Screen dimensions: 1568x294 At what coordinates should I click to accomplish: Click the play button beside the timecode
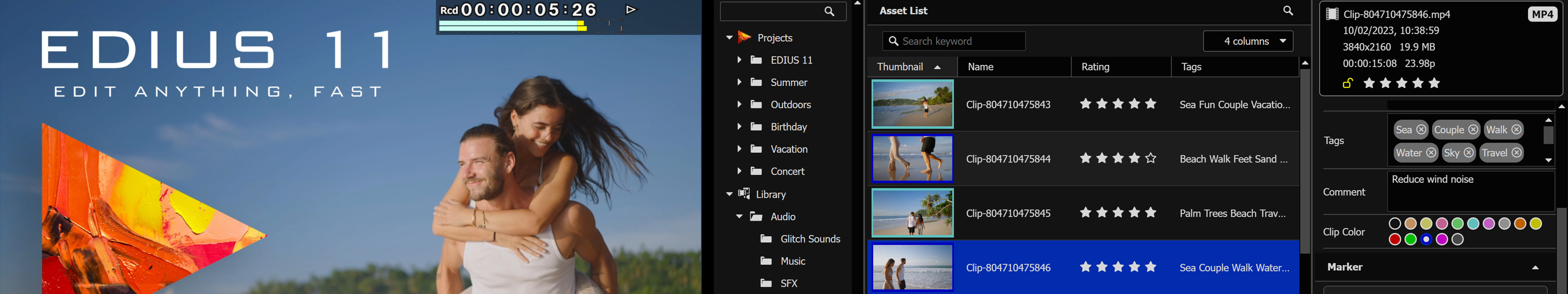point(630,10)
